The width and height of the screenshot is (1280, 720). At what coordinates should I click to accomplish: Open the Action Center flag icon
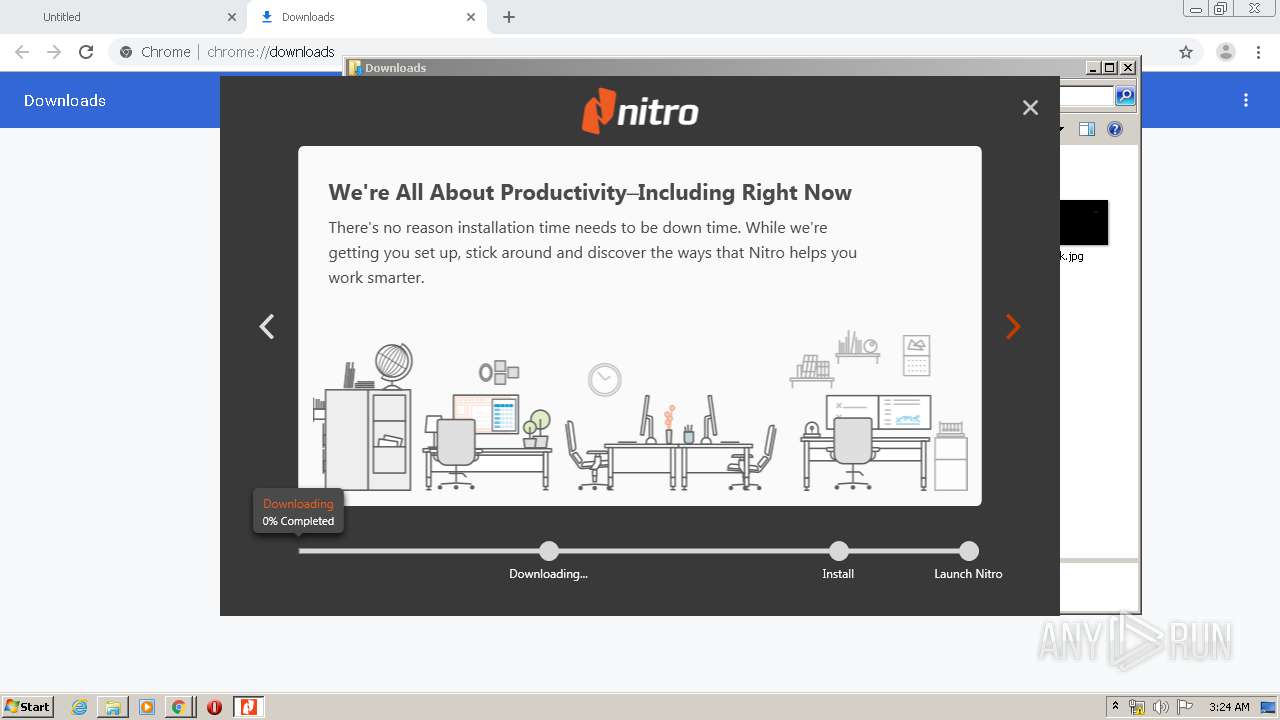(1185, 707)
